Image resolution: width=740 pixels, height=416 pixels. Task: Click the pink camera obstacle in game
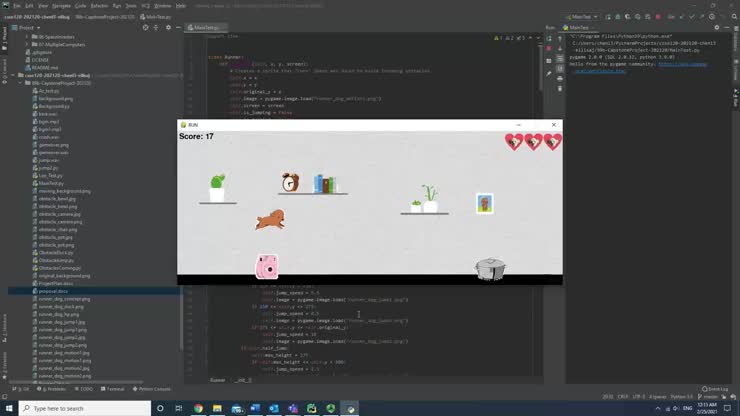pyautogui.click(x=267, y=266)
